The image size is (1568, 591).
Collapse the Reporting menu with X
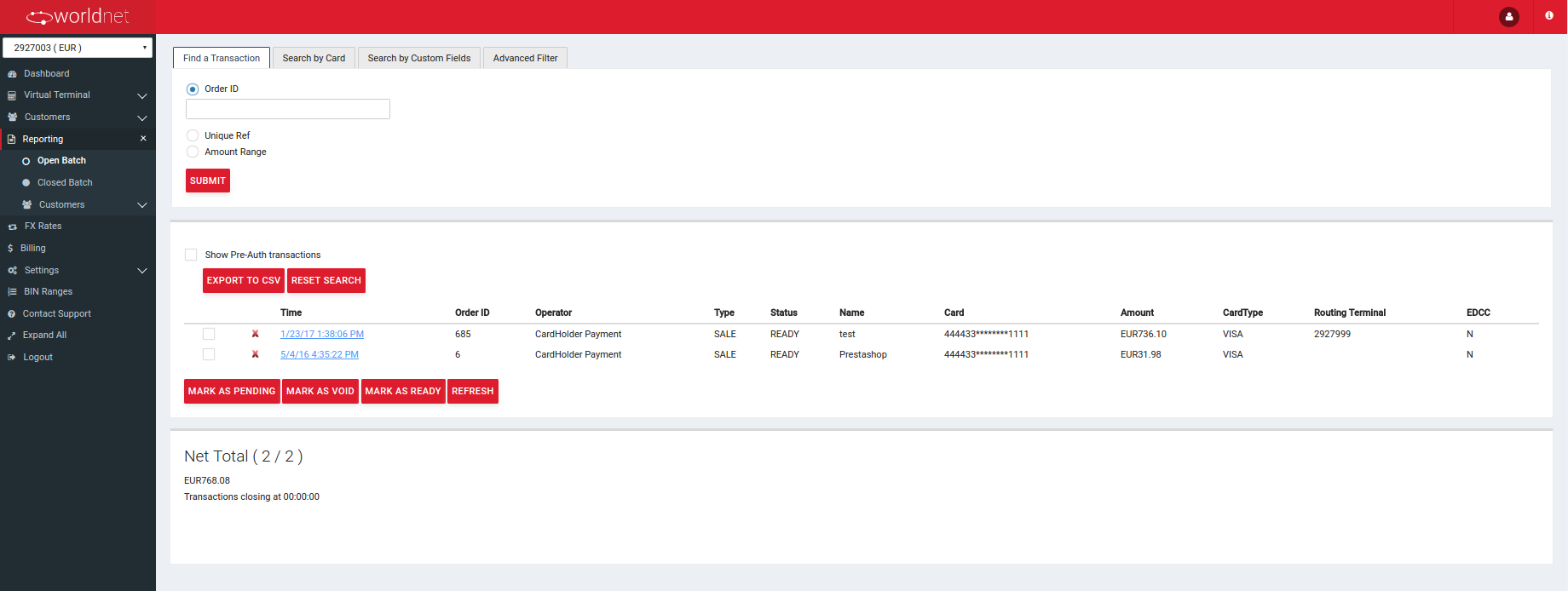click(143, 139)
